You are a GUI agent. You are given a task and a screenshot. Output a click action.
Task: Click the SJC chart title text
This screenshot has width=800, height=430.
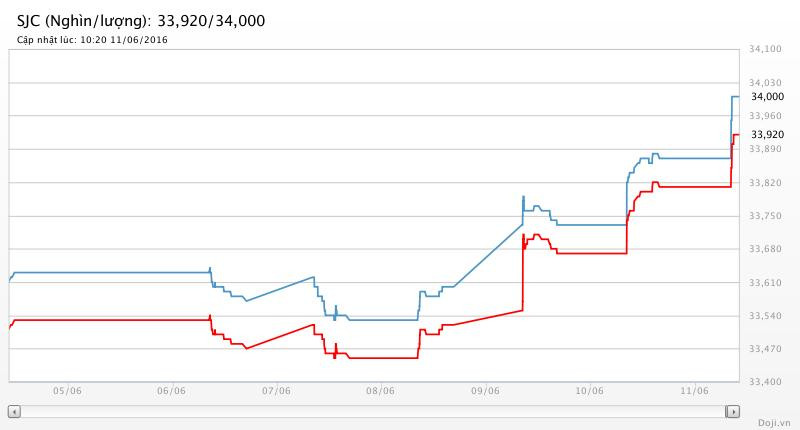pyautogui.click(x=140, y=20)
